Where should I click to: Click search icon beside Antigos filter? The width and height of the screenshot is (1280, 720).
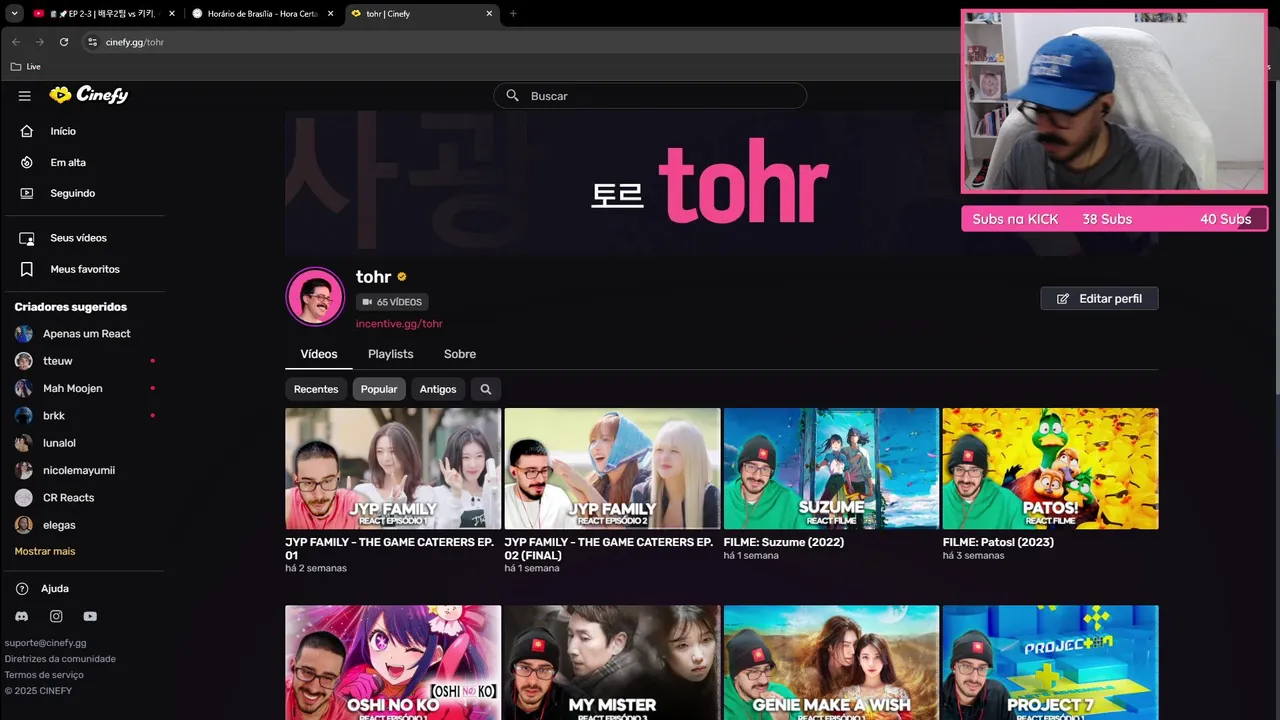click(486, 389)
